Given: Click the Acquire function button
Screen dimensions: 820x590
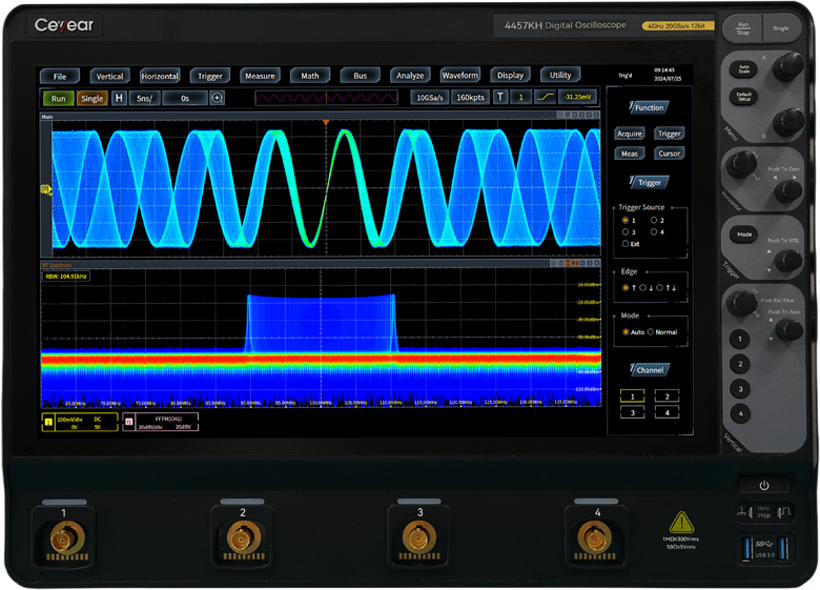Looking at the screenshot, I should pos(629,133).
